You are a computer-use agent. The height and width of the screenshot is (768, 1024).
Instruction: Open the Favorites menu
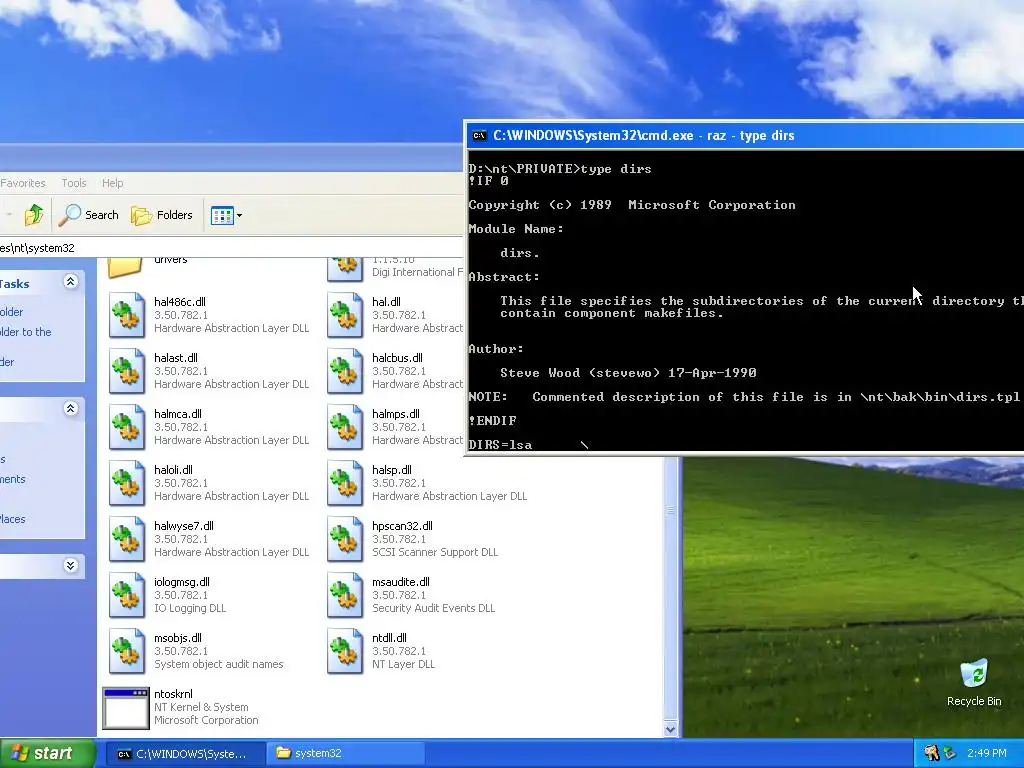(23, 183)
